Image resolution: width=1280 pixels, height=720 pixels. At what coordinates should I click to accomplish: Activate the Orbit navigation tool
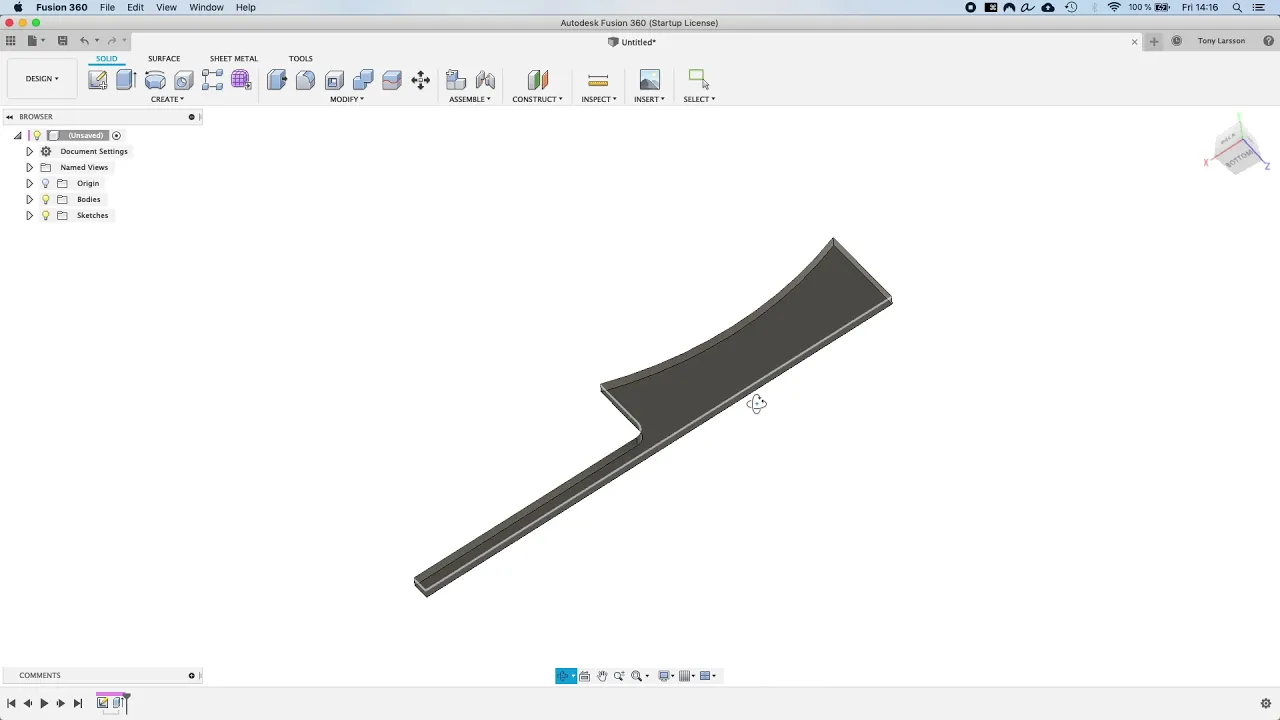pyautogui.click(x=564, y=676)
